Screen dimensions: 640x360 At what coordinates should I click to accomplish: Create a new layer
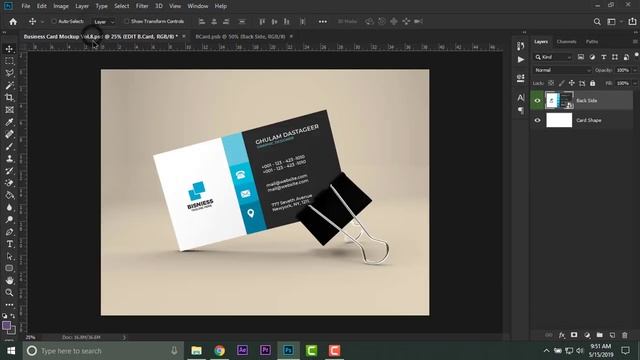tap(612, 335)
